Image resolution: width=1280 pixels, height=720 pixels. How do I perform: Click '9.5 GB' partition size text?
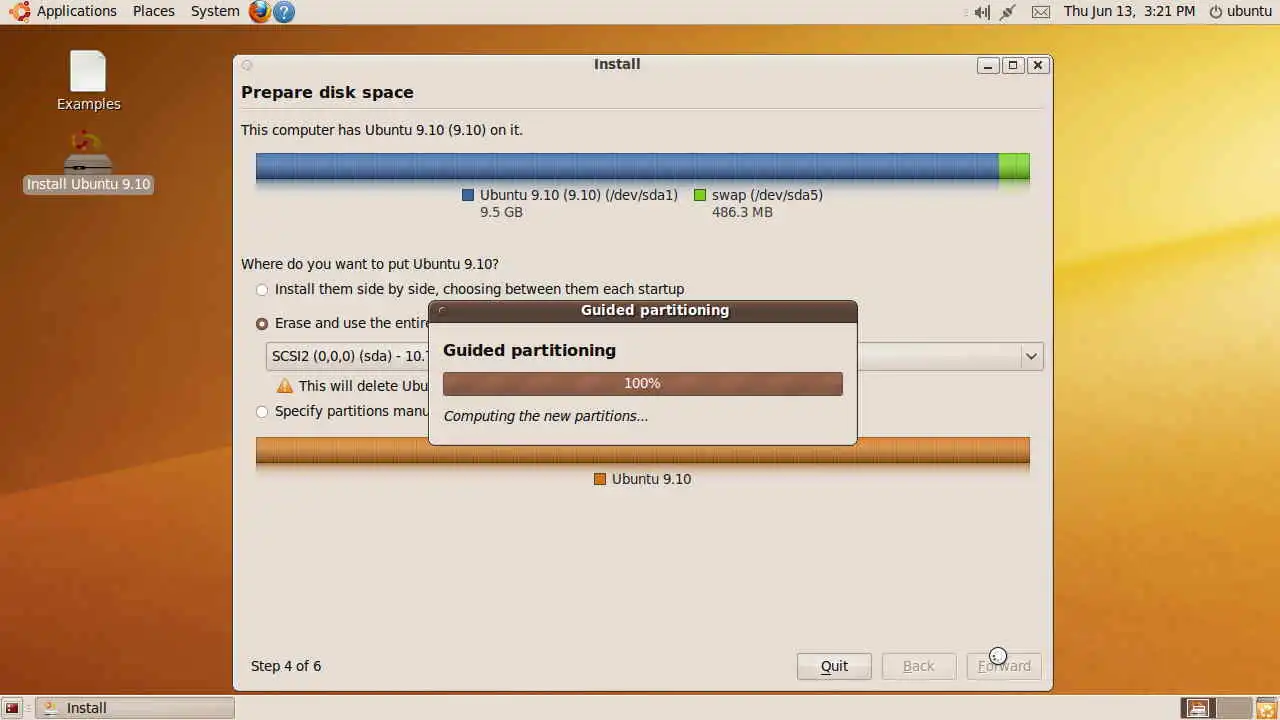coord(502,213)
